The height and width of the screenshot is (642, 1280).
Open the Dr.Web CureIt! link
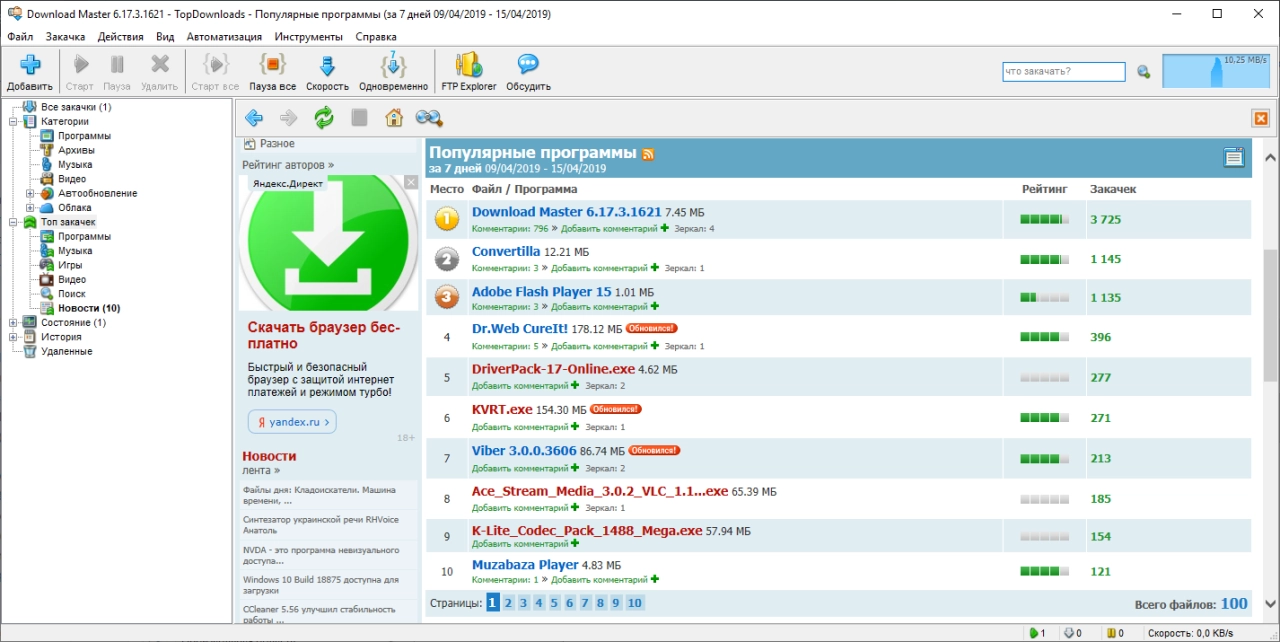(x=520, y=328)
